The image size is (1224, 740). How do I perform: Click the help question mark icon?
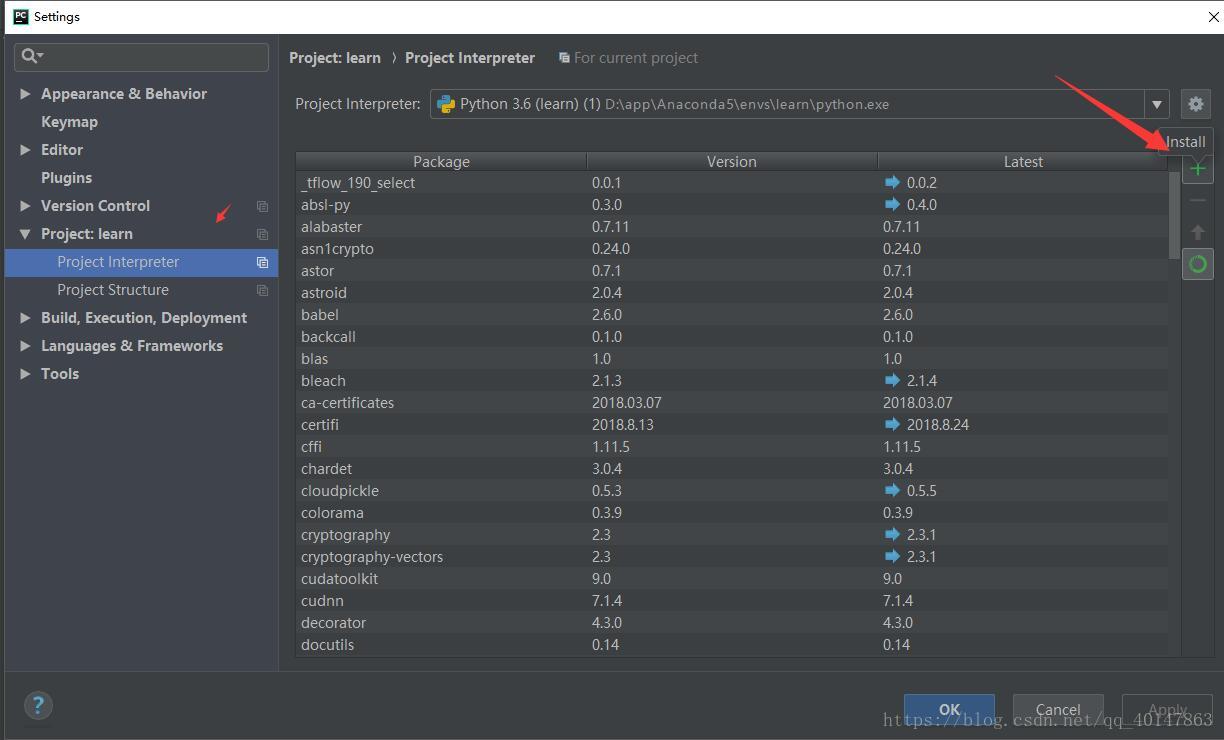38,705
